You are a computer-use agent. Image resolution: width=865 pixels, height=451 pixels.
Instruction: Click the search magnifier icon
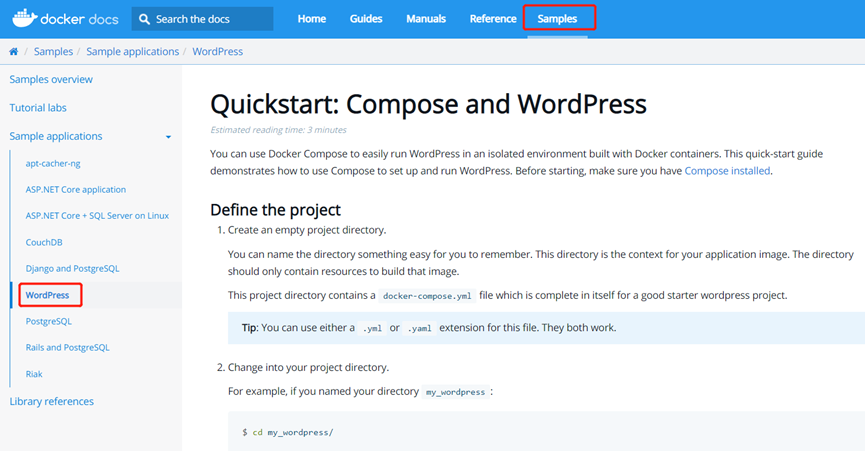coord(145,19)
